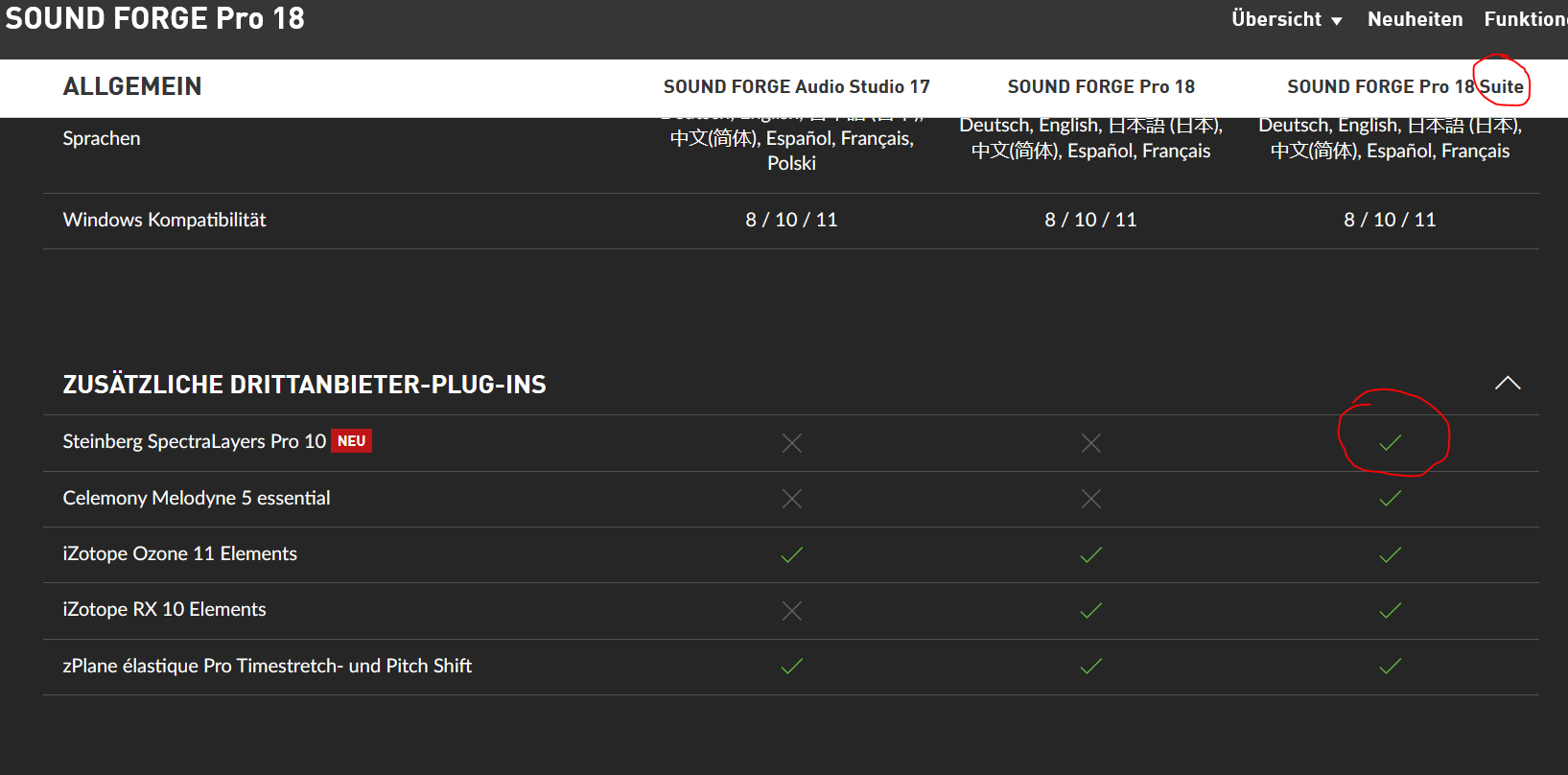The image size is (1568, 775).
Task: Open the Funktionen navigation item
Action: pos(1525,19)
